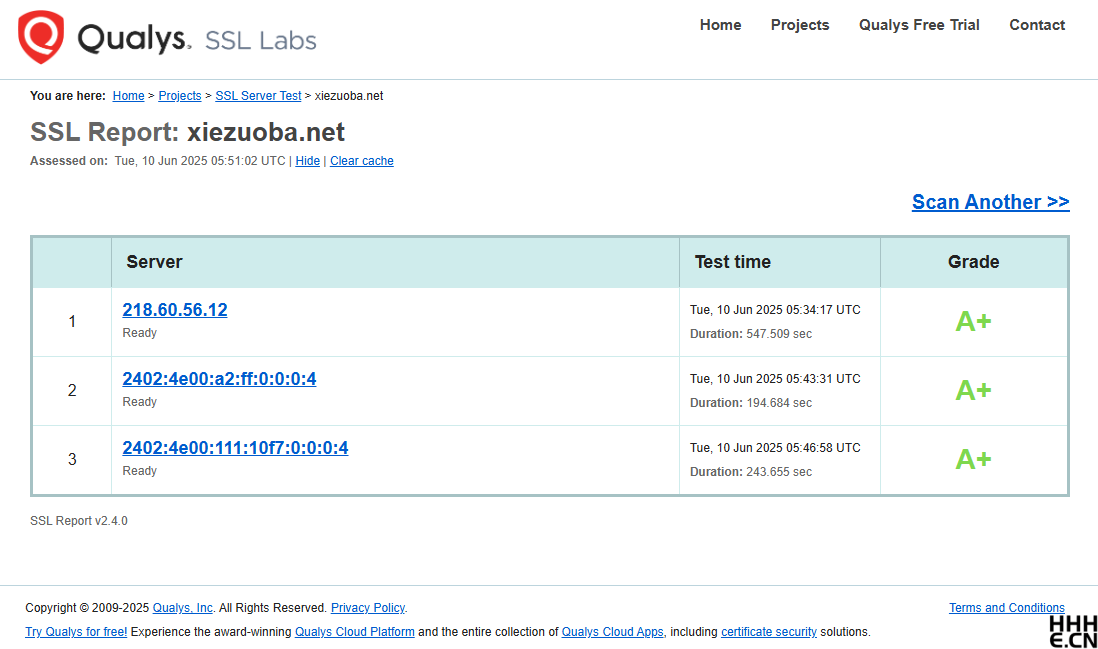1098x649 pixels.
Task: Click Try Qualys for free link
Action: click(76, 631)
